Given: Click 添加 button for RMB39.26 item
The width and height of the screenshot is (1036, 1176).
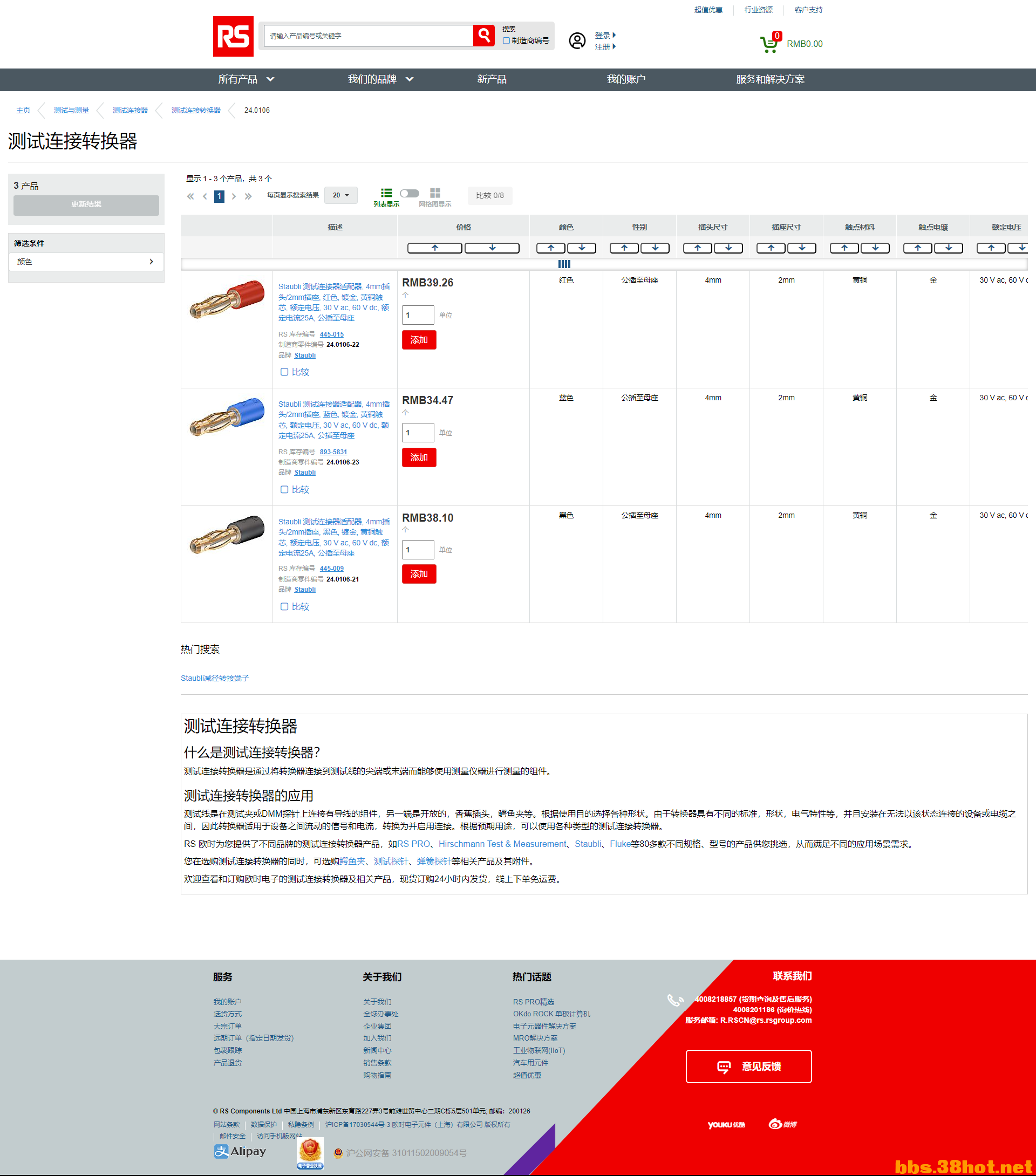Looking at the screenshot, I should point(419,340).
